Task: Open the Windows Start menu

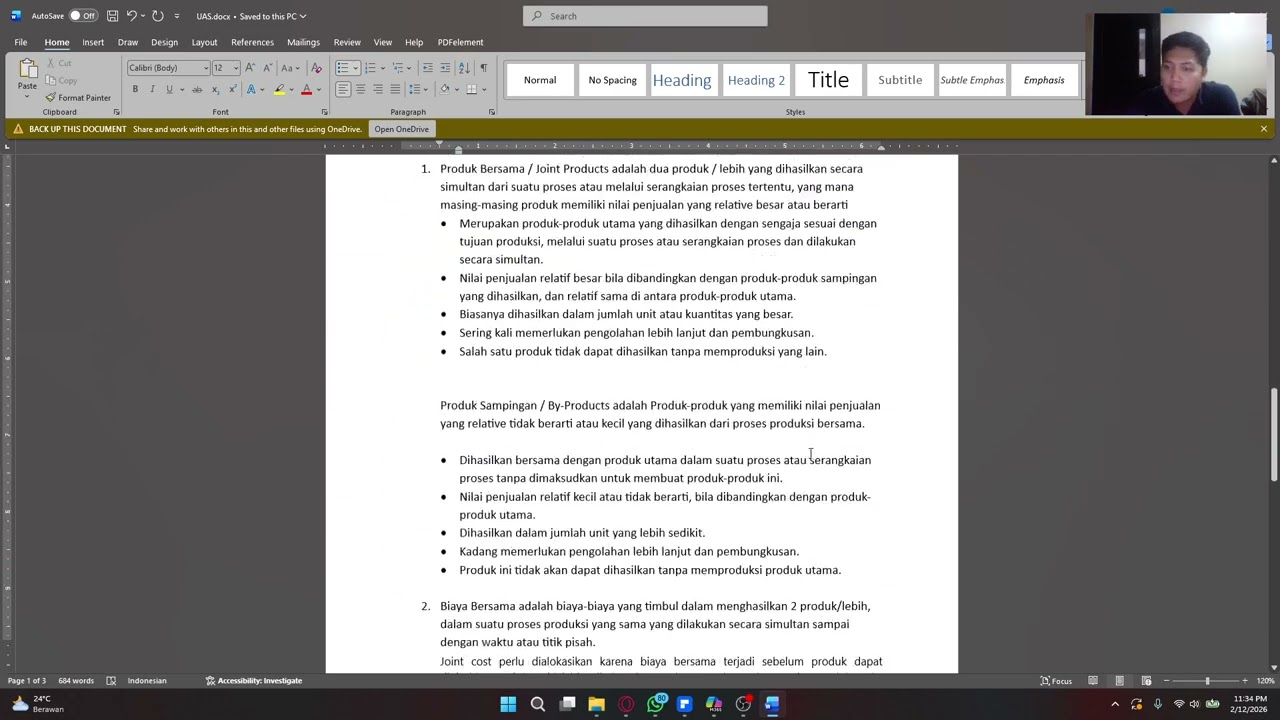Action: click(x=508, y=704)
